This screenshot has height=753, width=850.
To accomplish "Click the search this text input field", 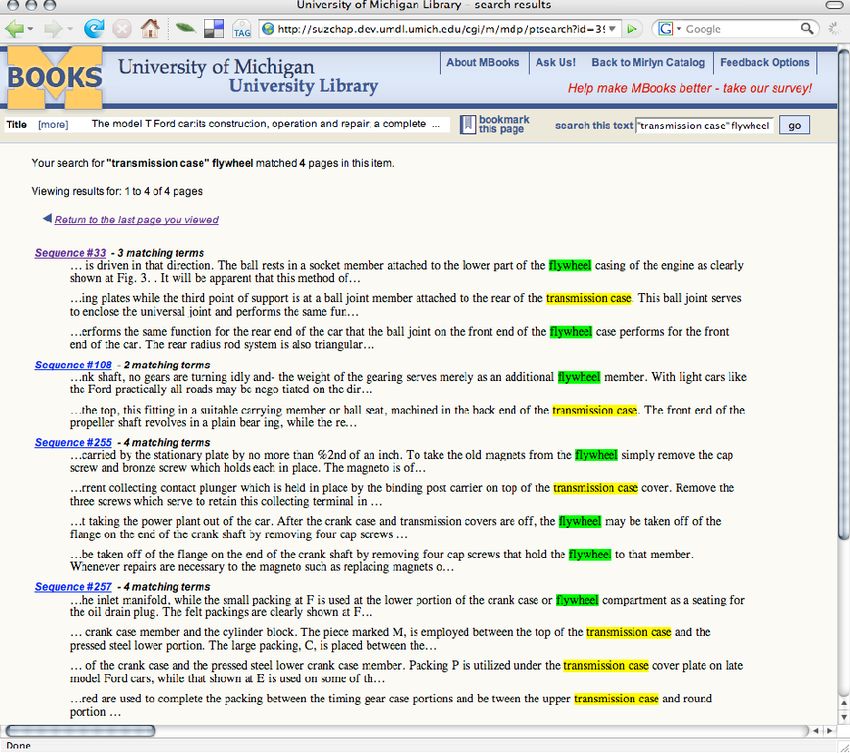I will coord(705,125).
